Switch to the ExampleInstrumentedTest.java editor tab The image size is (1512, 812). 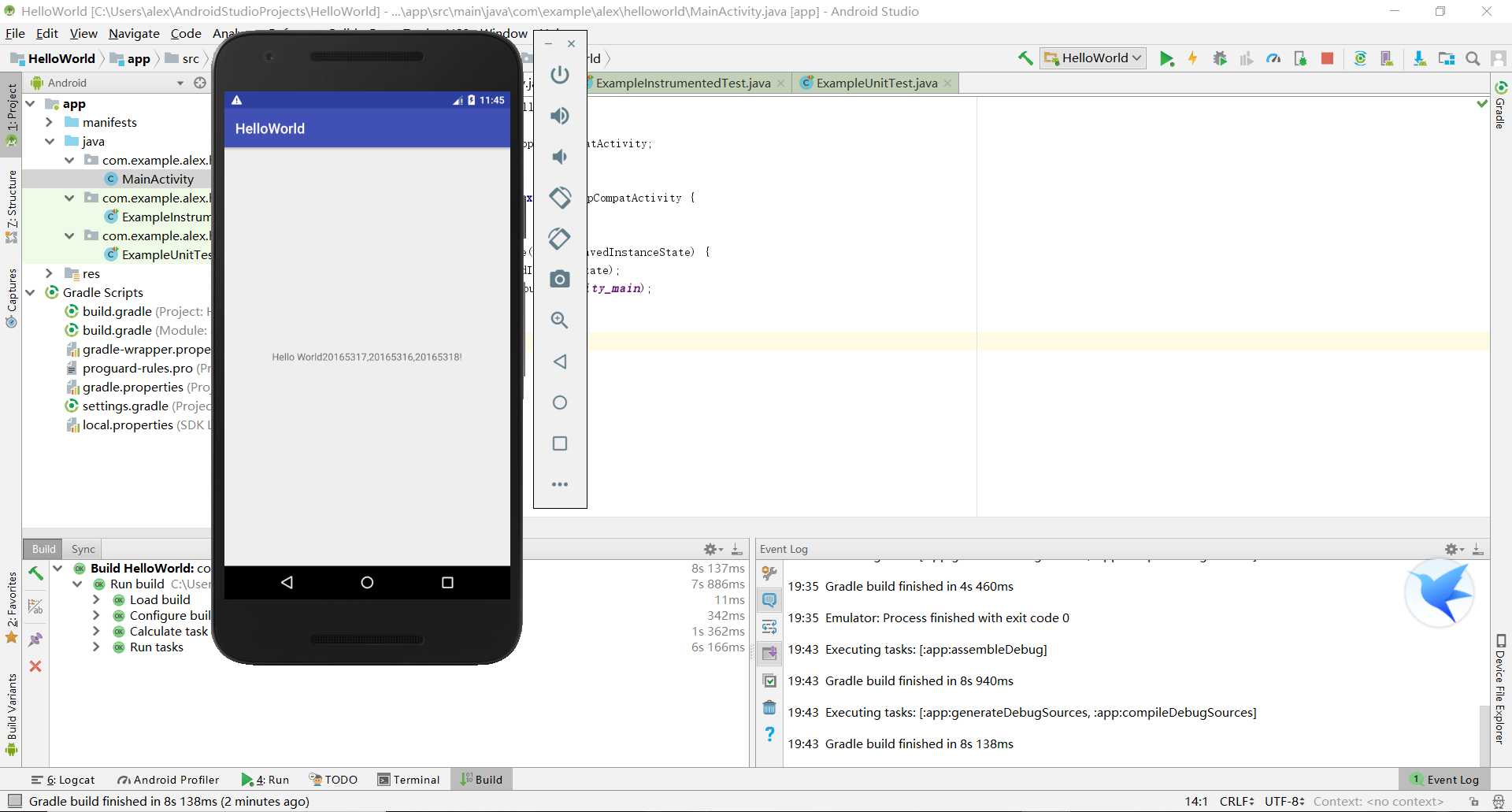pyautogui.click(x=683, y=83)
